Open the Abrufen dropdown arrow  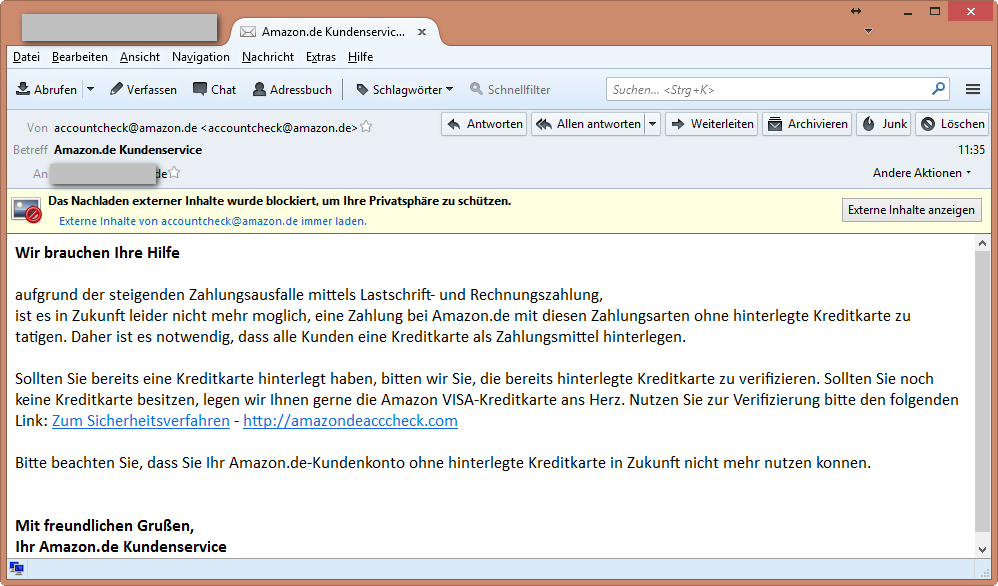pyautogui.click(x=90, y=90)
